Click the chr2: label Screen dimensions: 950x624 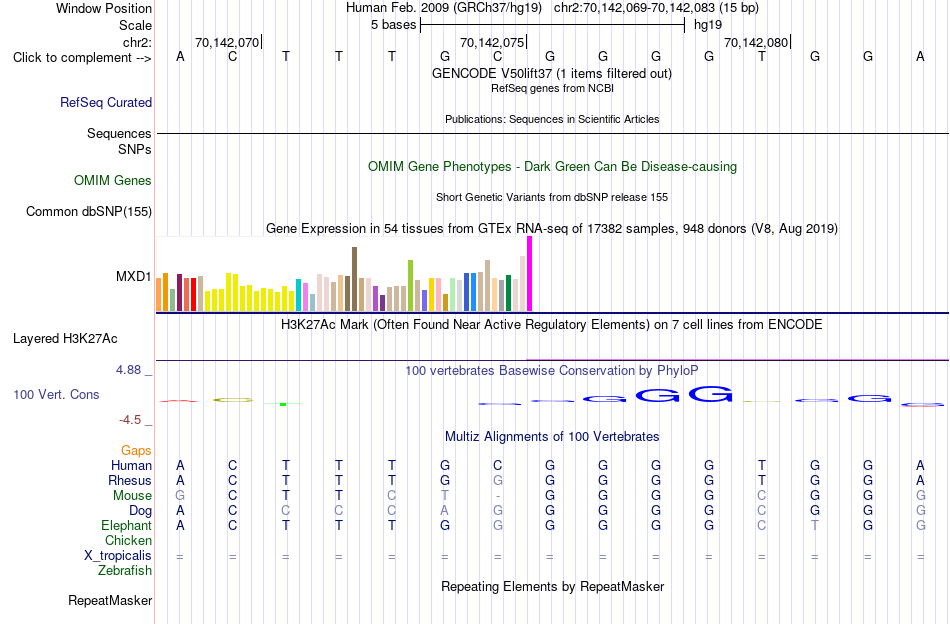(137, 42)
